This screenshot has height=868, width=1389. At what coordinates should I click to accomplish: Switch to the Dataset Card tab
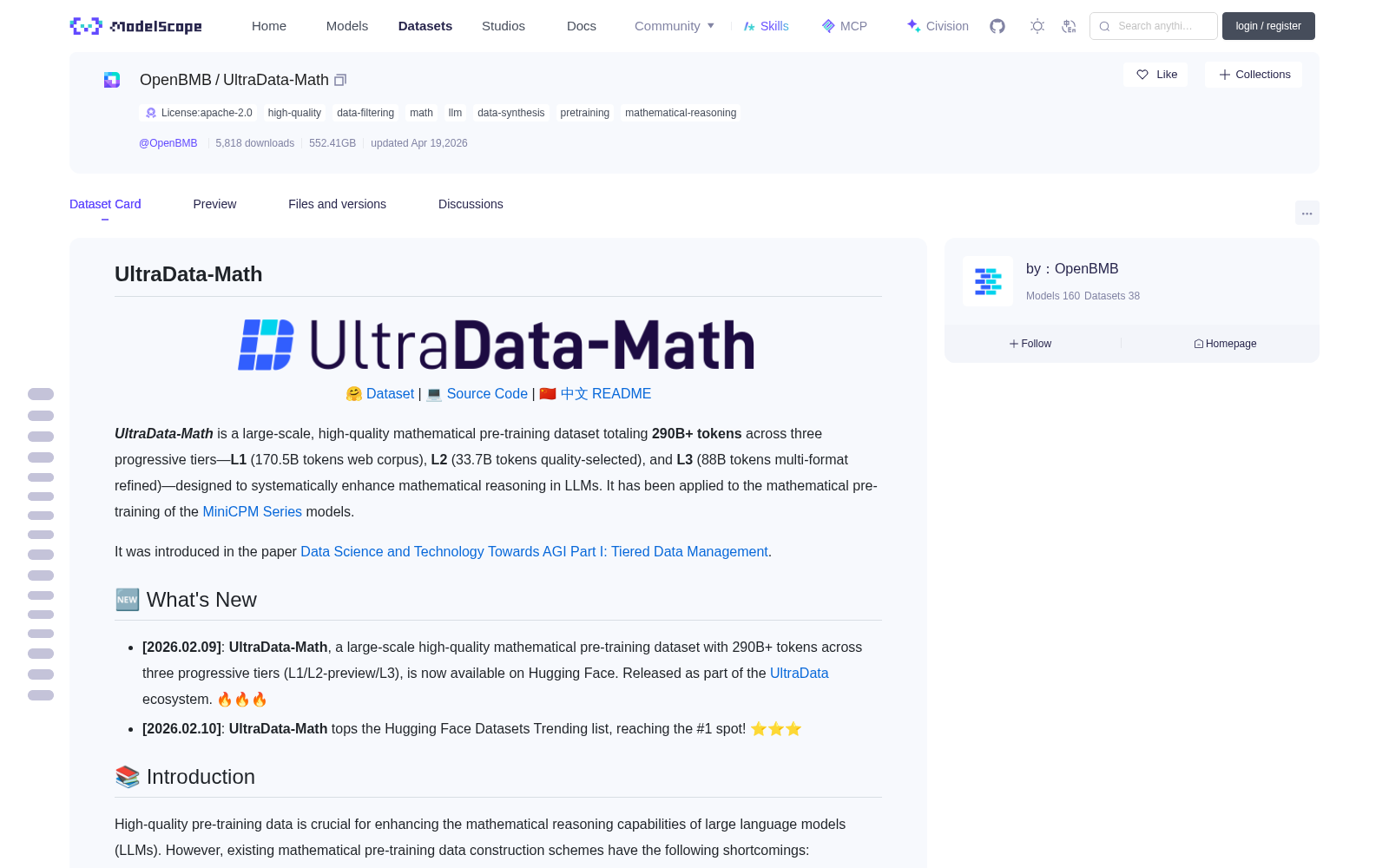[x=105, y=204]
